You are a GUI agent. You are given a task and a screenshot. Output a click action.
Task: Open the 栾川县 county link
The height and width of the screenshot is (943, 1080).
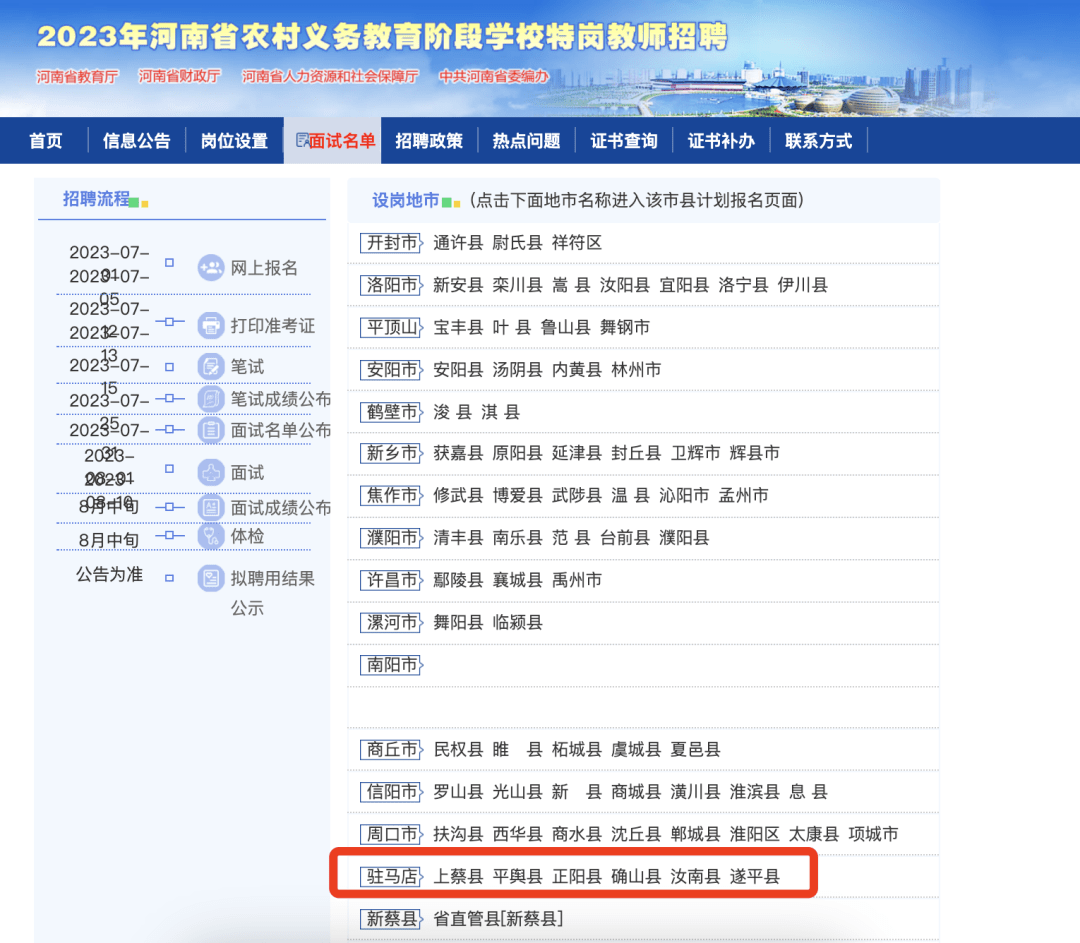(x=517, y=285)
